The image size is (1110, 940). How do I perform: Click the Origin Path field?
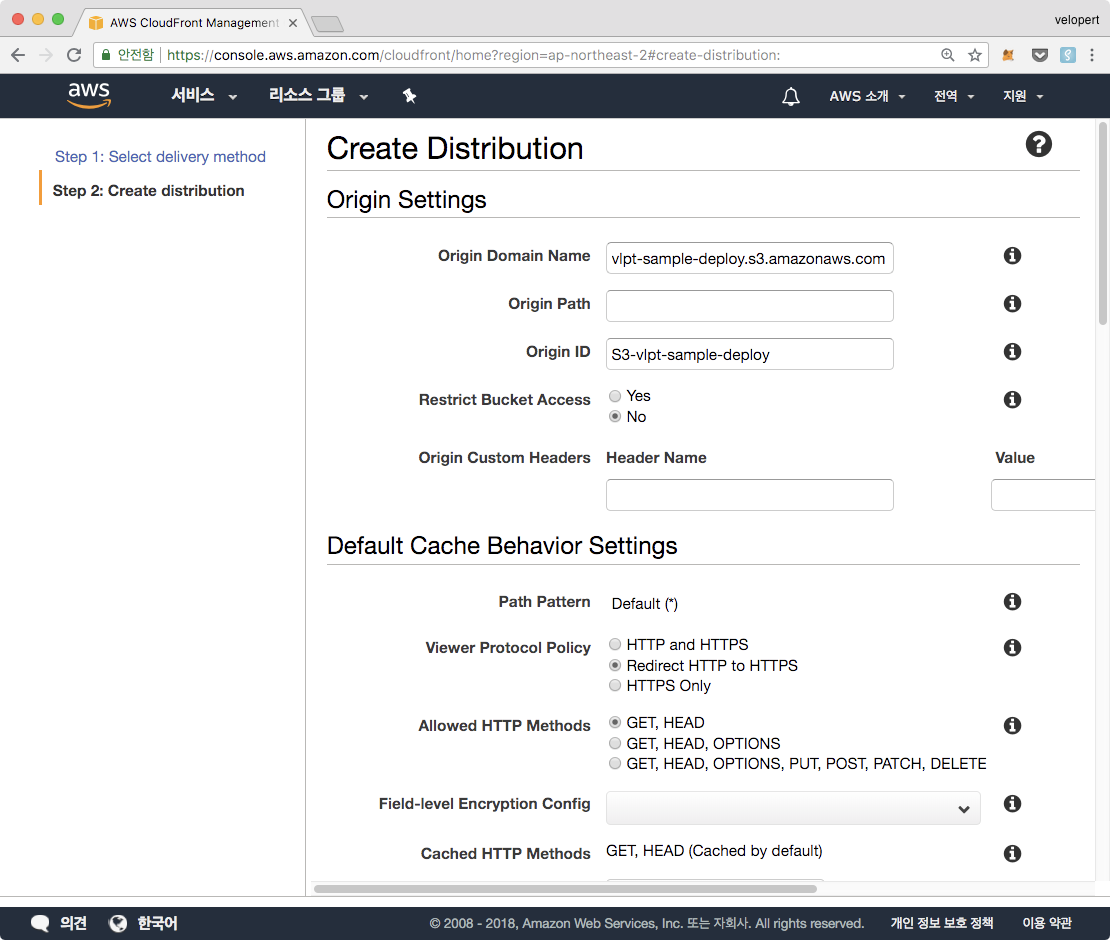pyautogui.click(x=750, y=306)
